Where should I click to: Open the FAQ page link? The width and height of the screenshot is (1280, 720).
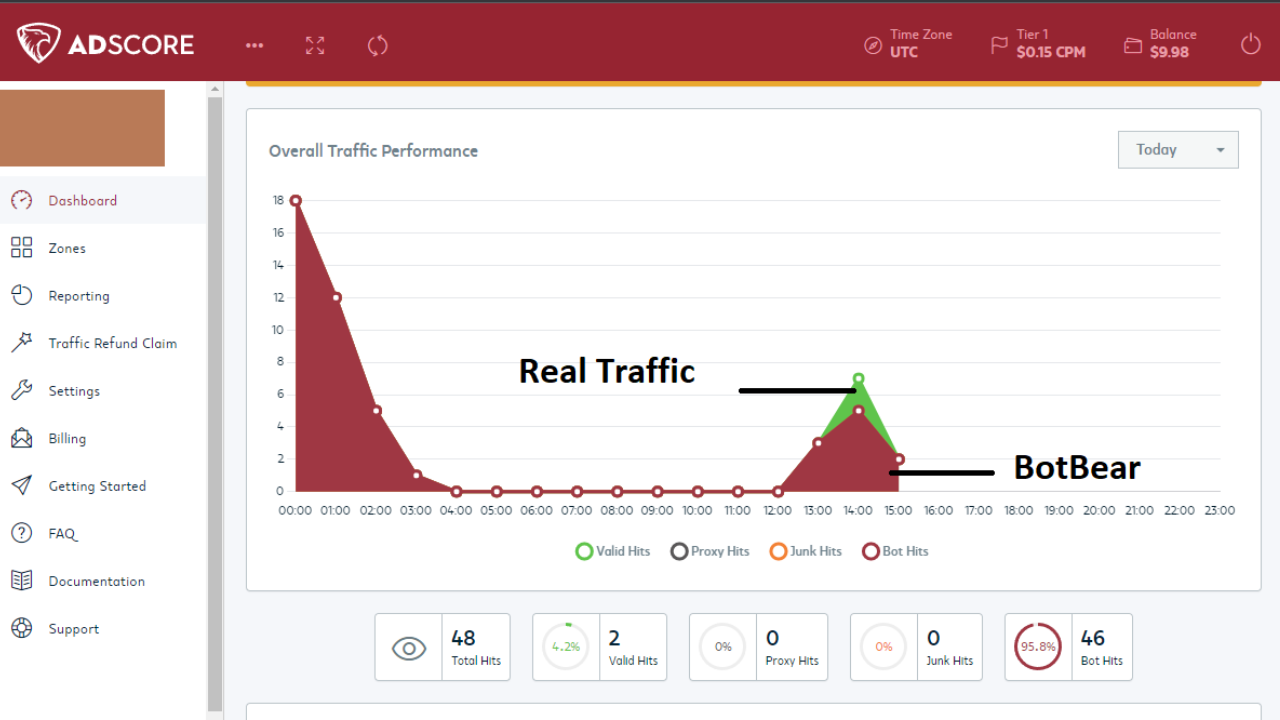point(103,533)
